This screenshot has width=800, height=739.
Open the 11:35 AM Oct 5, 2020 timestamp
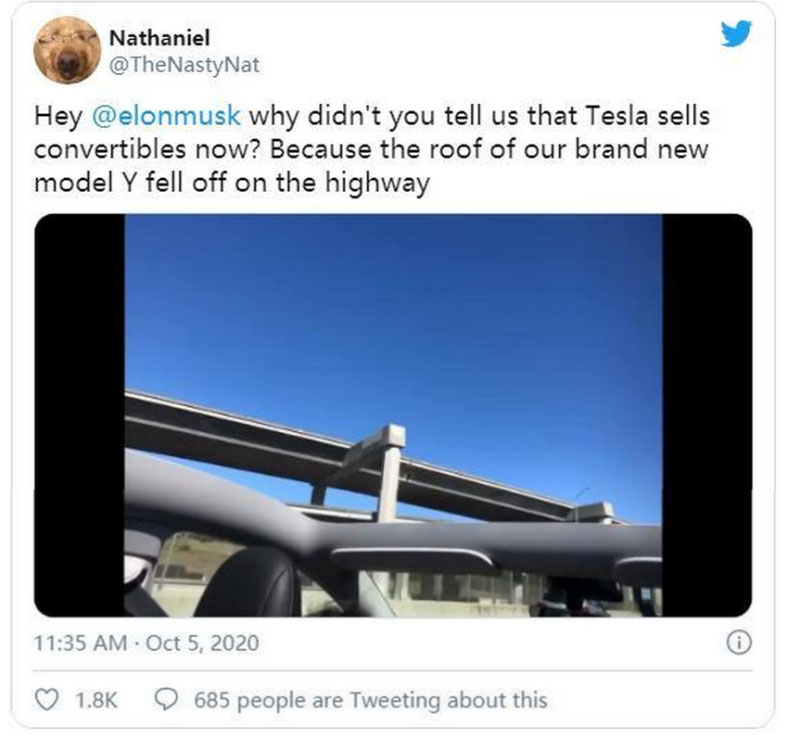[x=147, y=643]
